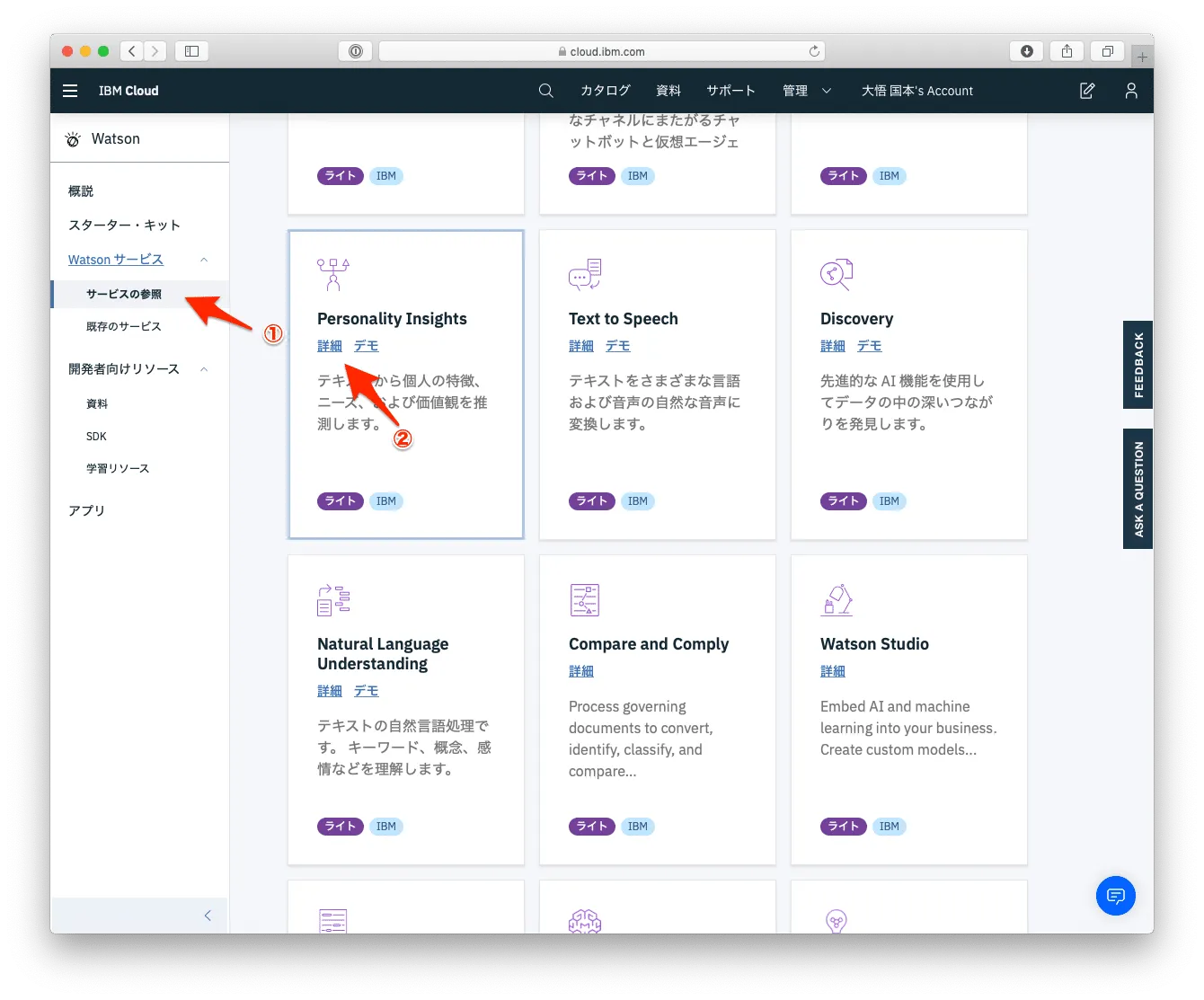Open カタログ in the top navigation

606,91
